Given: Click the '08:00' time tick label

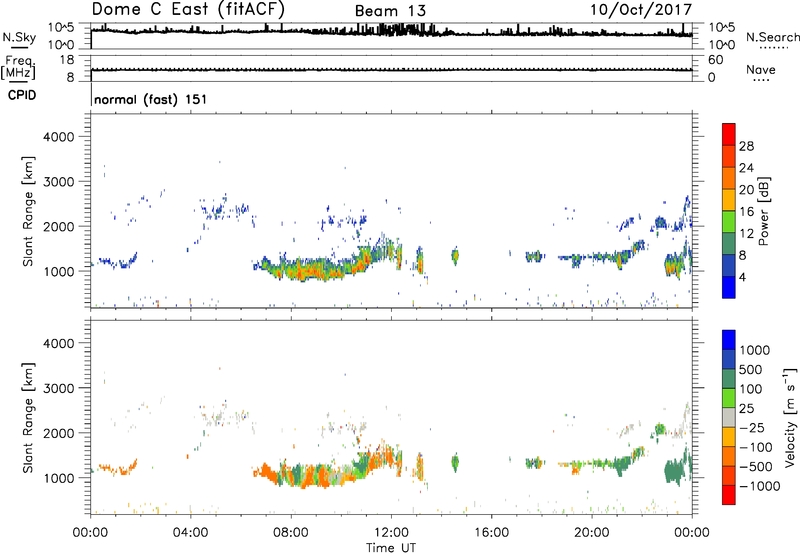Looking at the screenshot, I should click(x=291, y=533).
